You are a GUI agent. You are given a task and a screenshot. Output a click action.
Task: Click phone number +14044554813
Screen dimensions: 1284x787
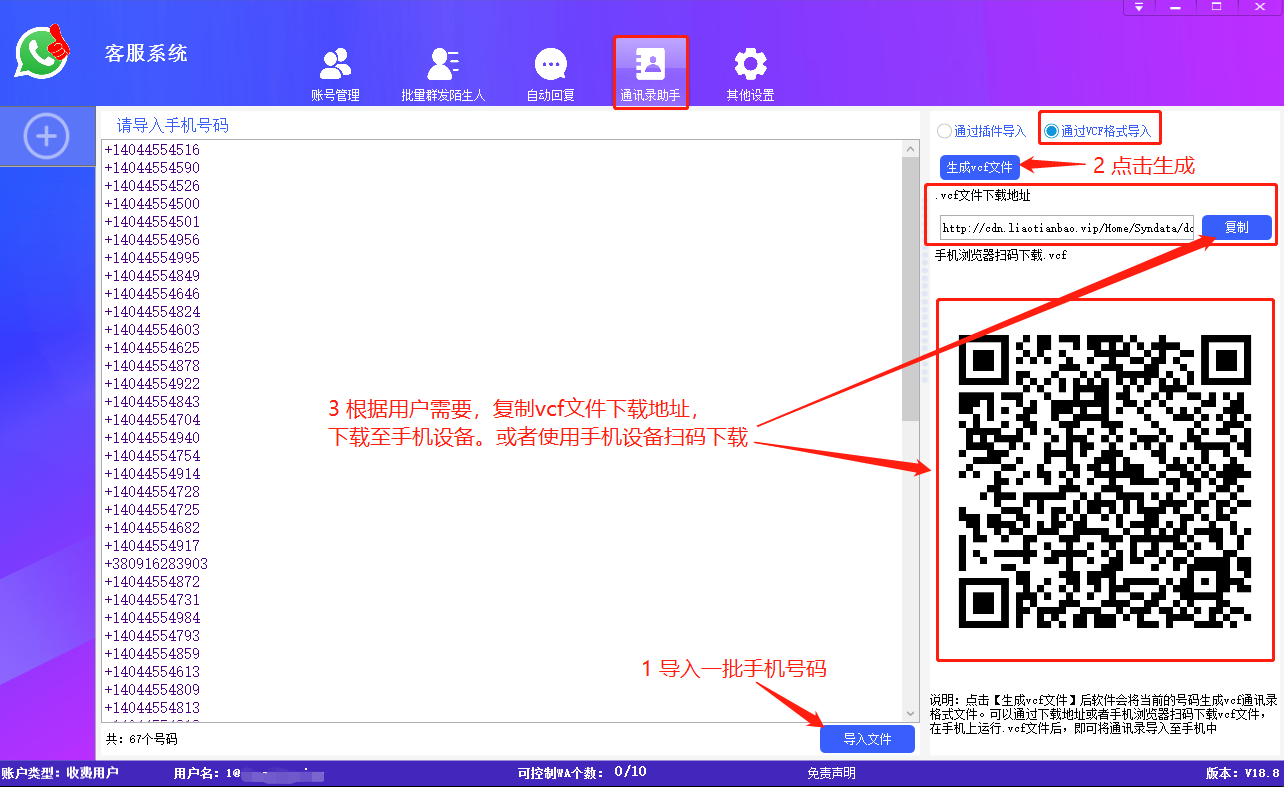click(152, 708)
